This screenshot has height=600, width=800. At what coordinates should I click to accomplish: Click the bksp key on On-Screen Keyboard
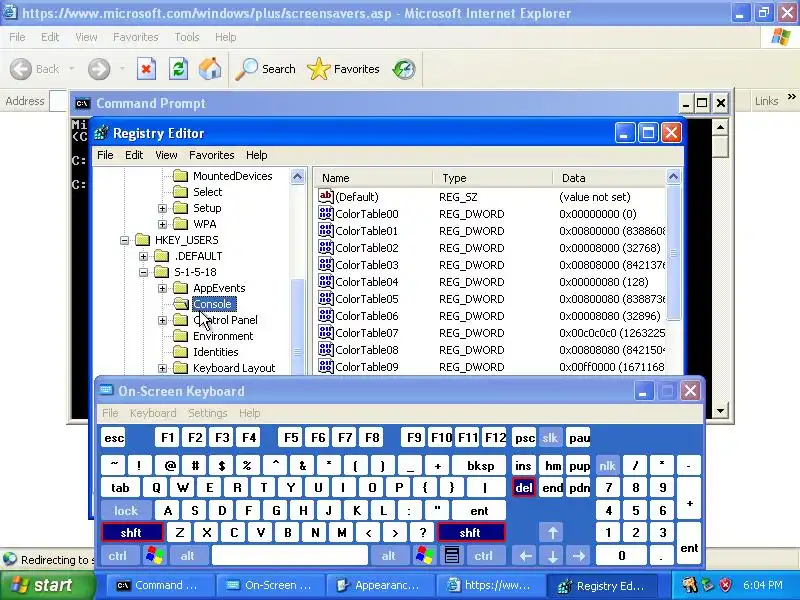click(481, 465)
